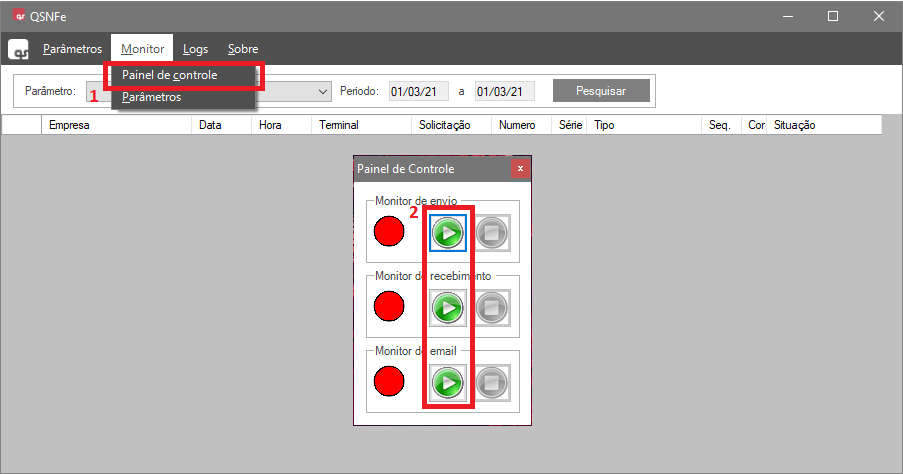Click the Periodo end date field
This screenshot has width=903, height=474.
(504, 91)
